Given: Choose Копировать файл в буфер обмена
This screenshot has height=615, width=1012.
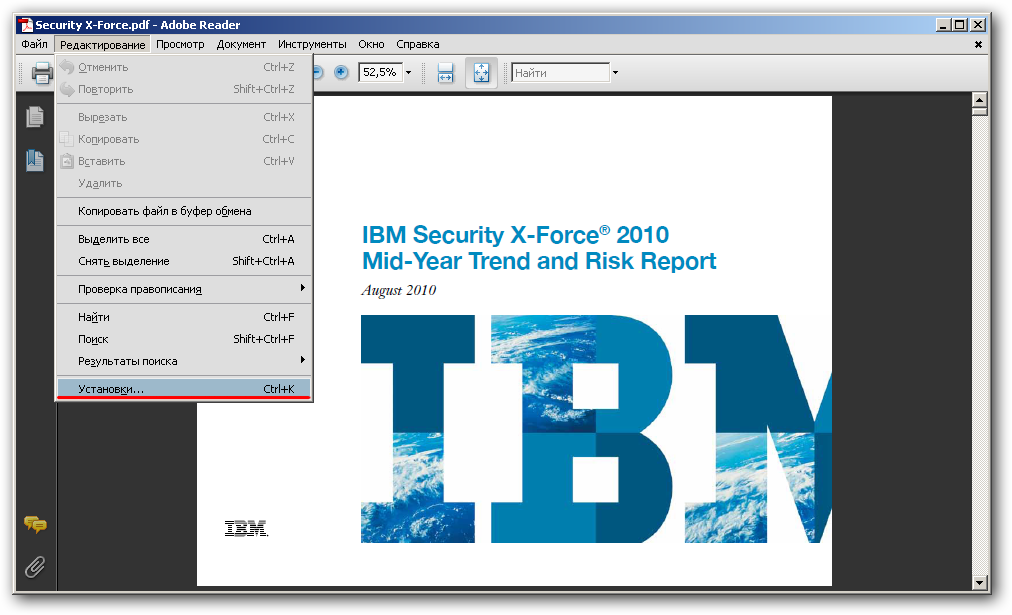Looking at the screenshot, I should pos(184,211).
